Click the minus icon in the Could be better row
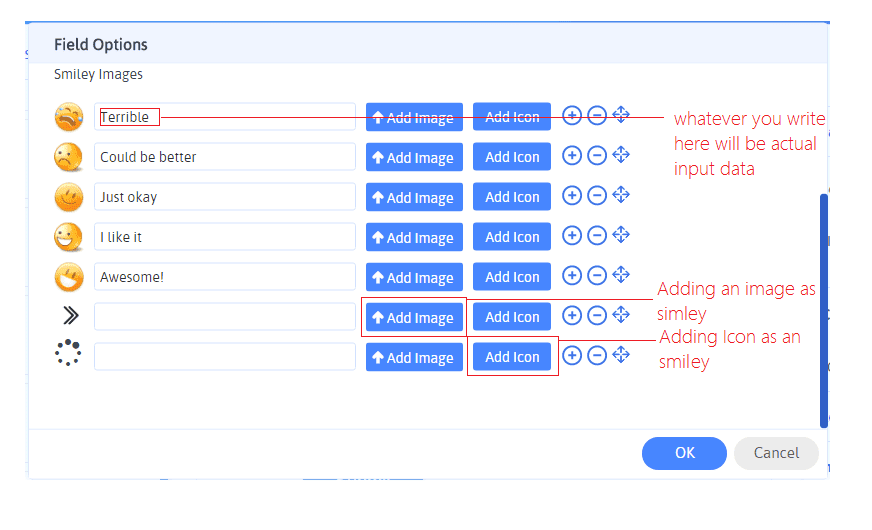 597,156
